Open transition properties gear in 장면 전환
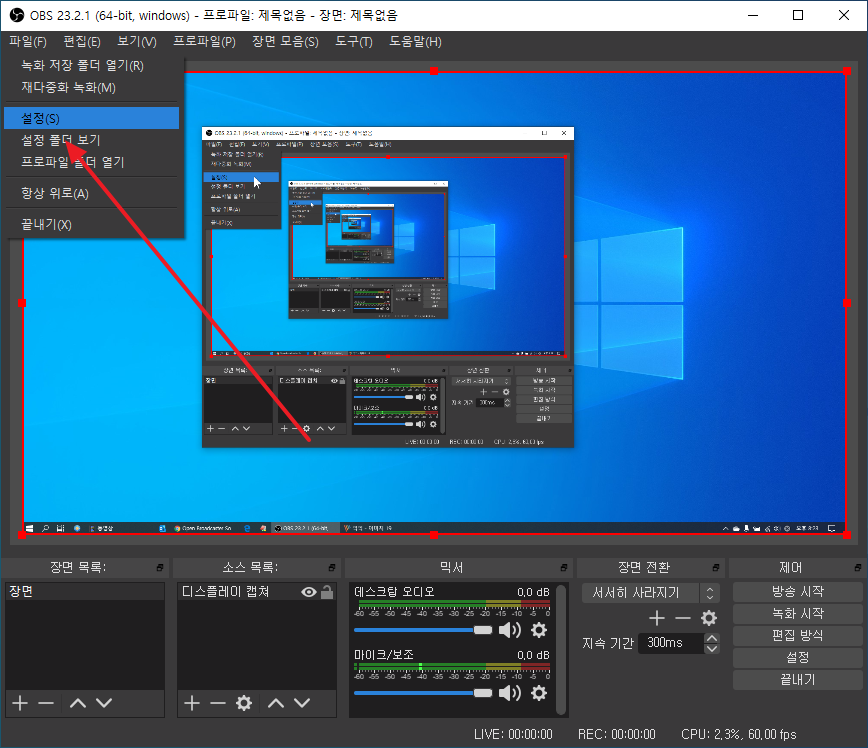868x748 pixels. click(709, 618)
